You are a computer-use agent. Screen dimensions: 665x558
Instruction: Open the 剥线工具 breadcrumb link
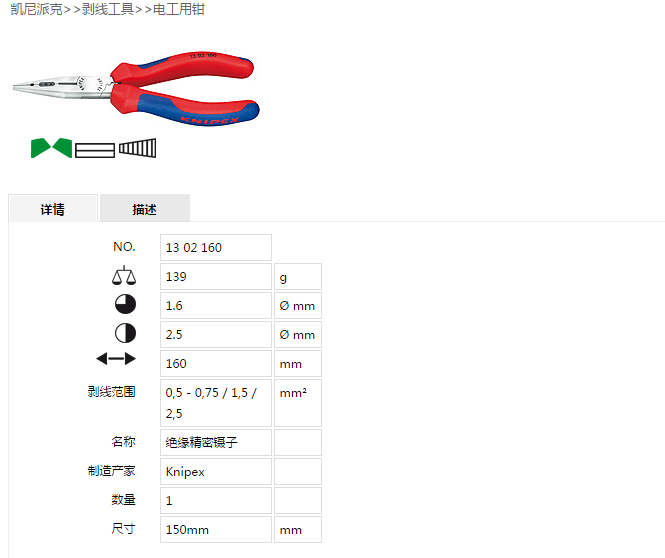click(108, 9)
